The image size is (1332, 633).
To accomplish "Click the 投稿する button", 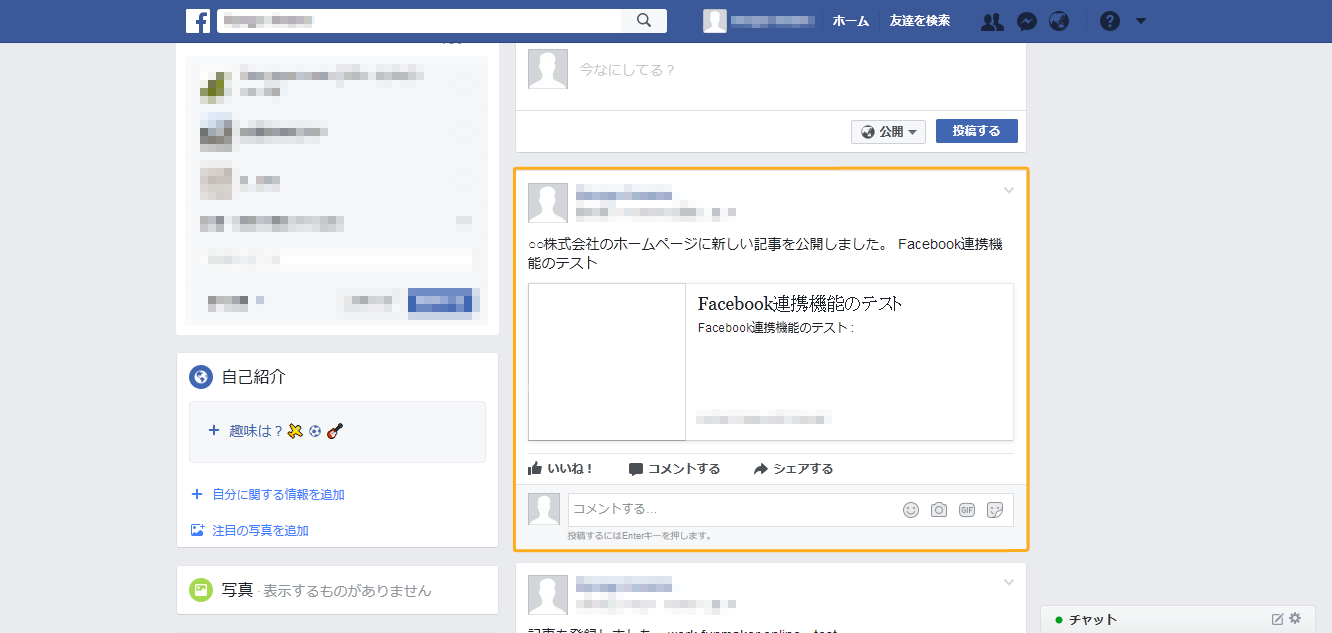I will point(977,131).
